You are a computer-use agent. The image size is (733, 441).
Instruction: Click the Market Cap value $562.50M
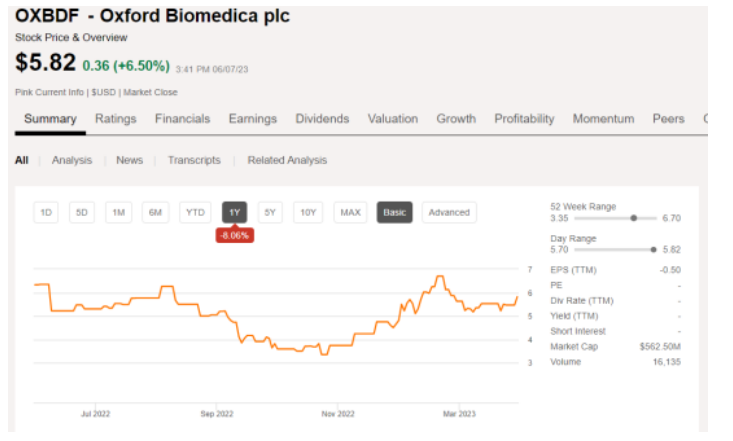point(660,347)
